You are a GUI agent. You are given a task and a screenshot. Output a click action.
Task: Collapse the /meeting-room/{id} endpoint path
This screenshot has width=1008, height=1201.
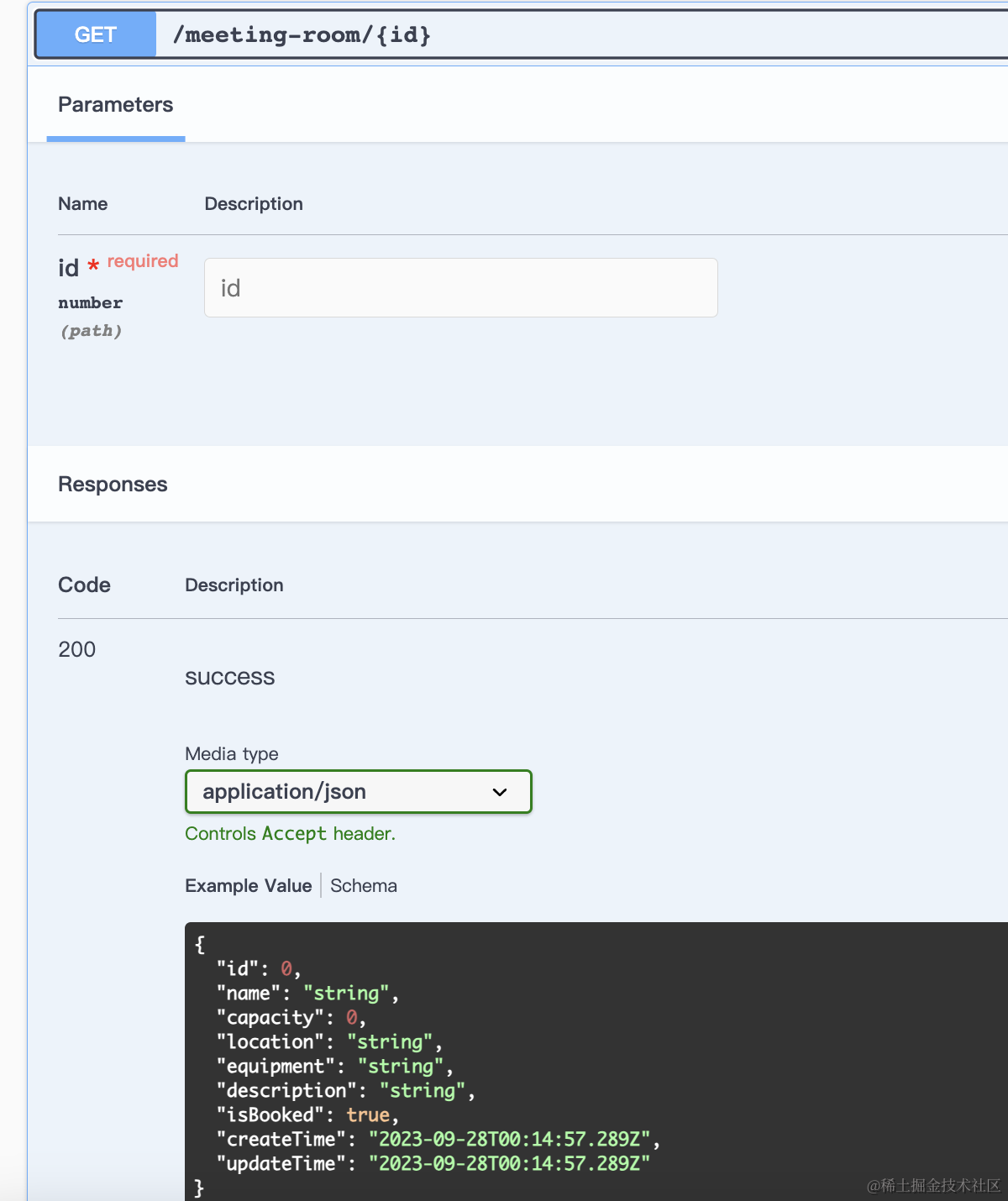pyautogui.click(x=302, y=34)
